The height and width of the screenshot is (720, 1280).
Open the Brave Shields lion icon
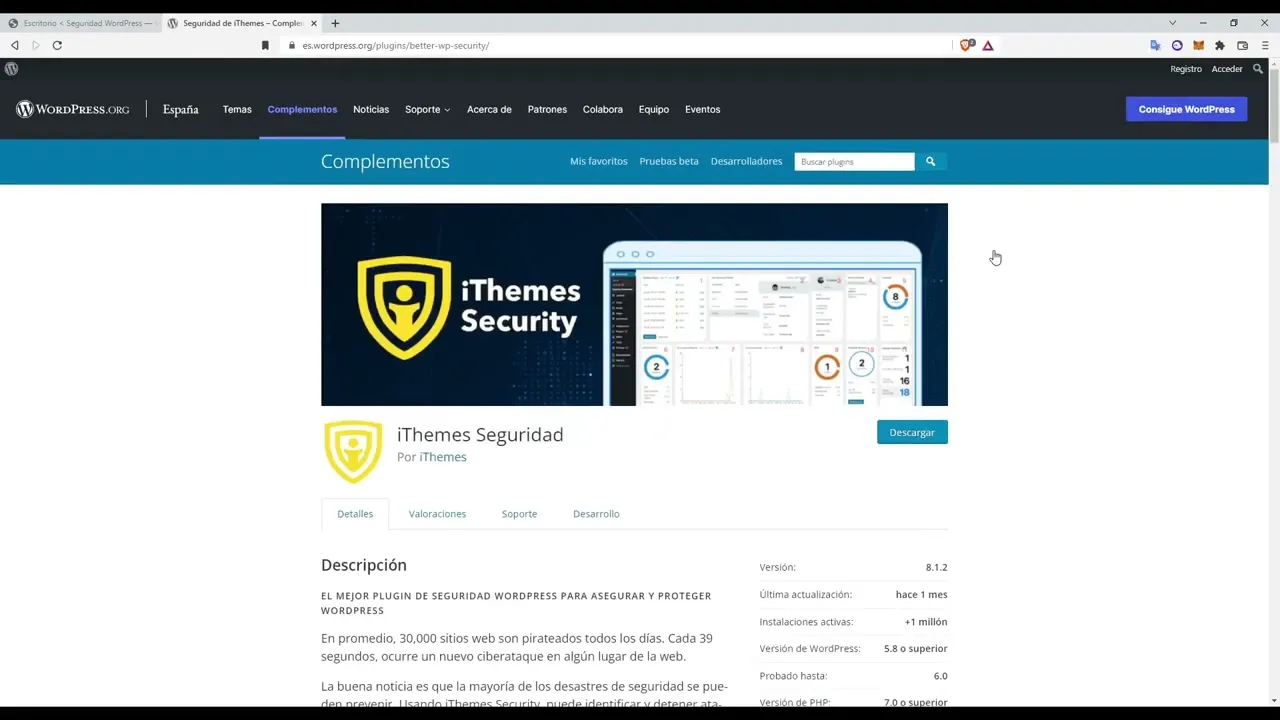click(x=966, y=45)
